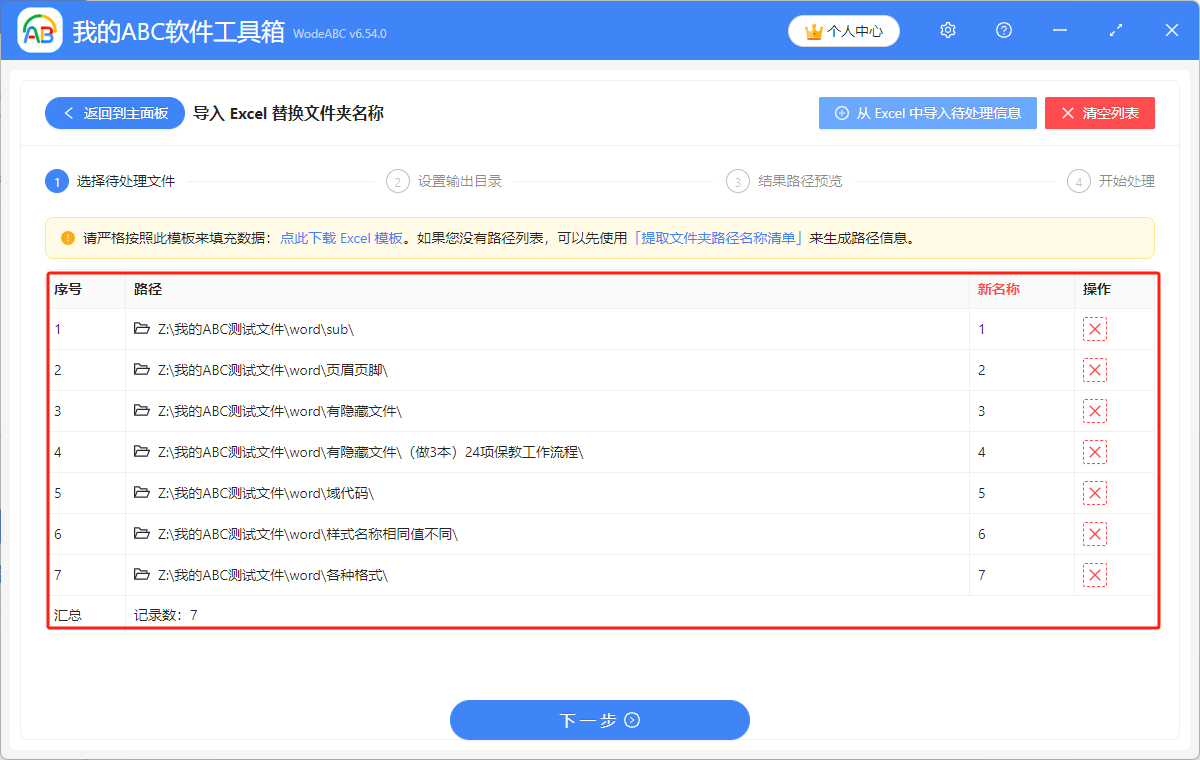Clear the list with 清空列表

pyautogui.click(x=1099, y=112)
